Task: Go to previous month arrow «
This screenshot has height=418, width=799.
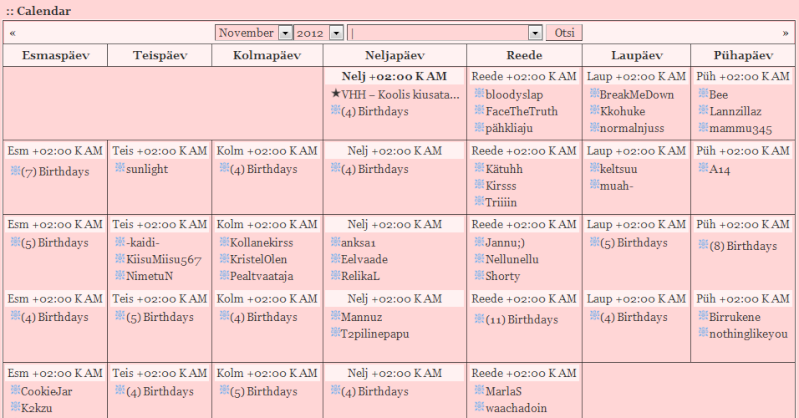Action: (13, 34)
